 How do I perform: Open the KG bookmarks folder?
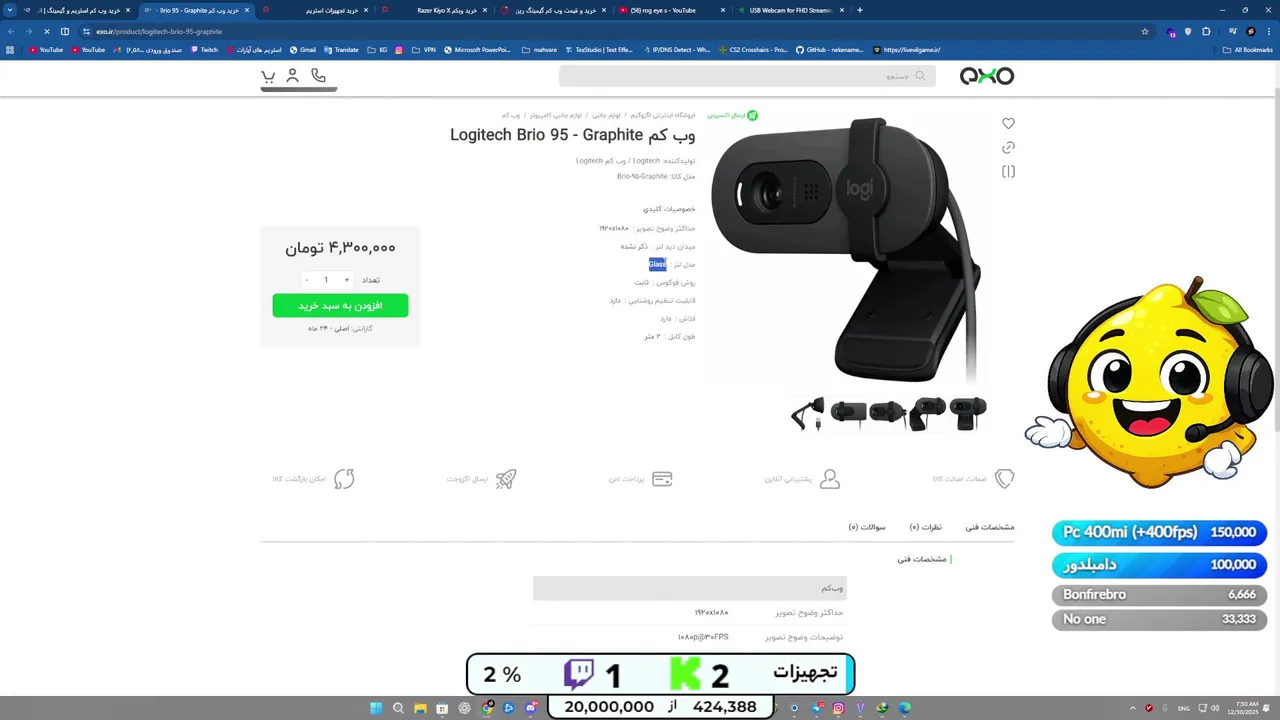(x=378, y=50)
